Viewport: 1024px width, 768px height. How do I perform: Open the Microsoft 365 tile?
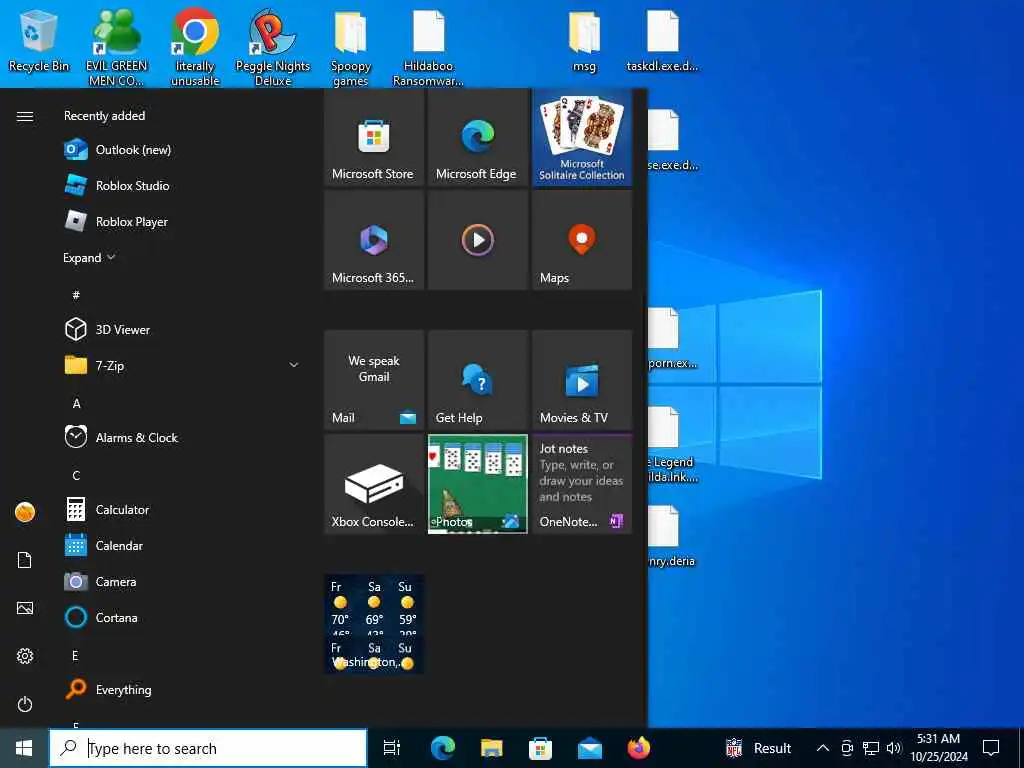pos(374,240)
